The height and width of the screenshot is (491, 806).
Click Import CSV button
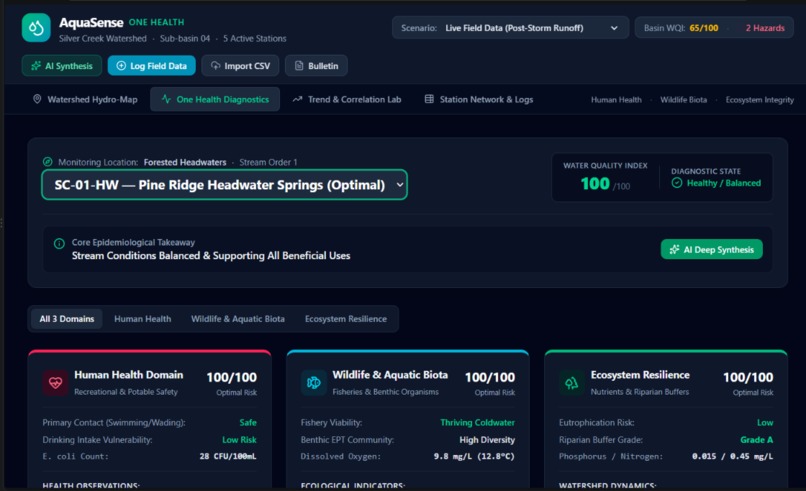click(240, 66)
